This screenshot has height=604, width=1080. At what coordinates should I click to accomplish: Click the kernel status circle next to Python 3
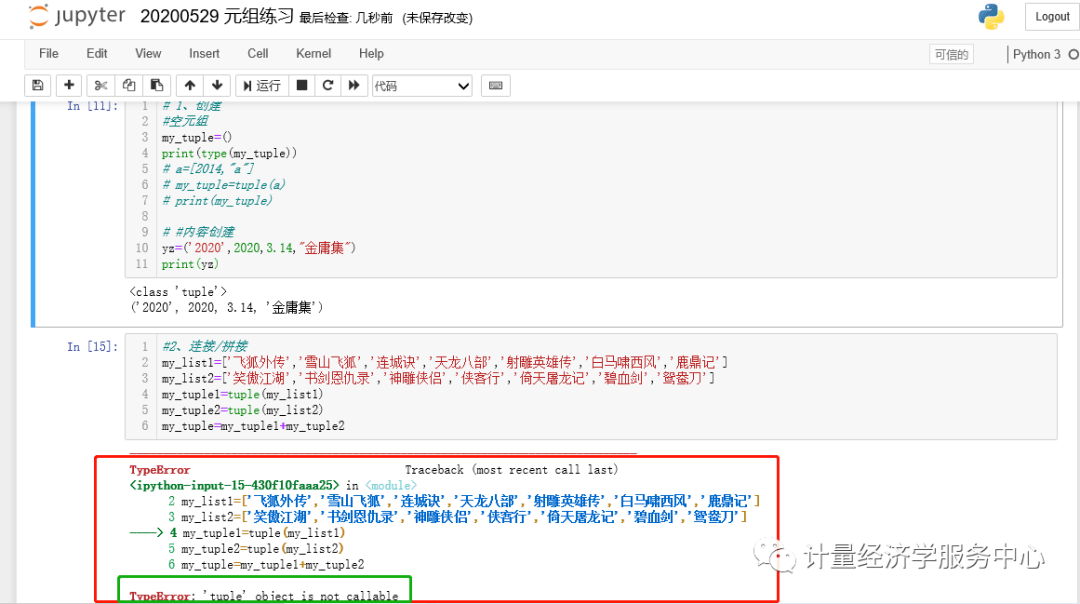point(1073,54)
